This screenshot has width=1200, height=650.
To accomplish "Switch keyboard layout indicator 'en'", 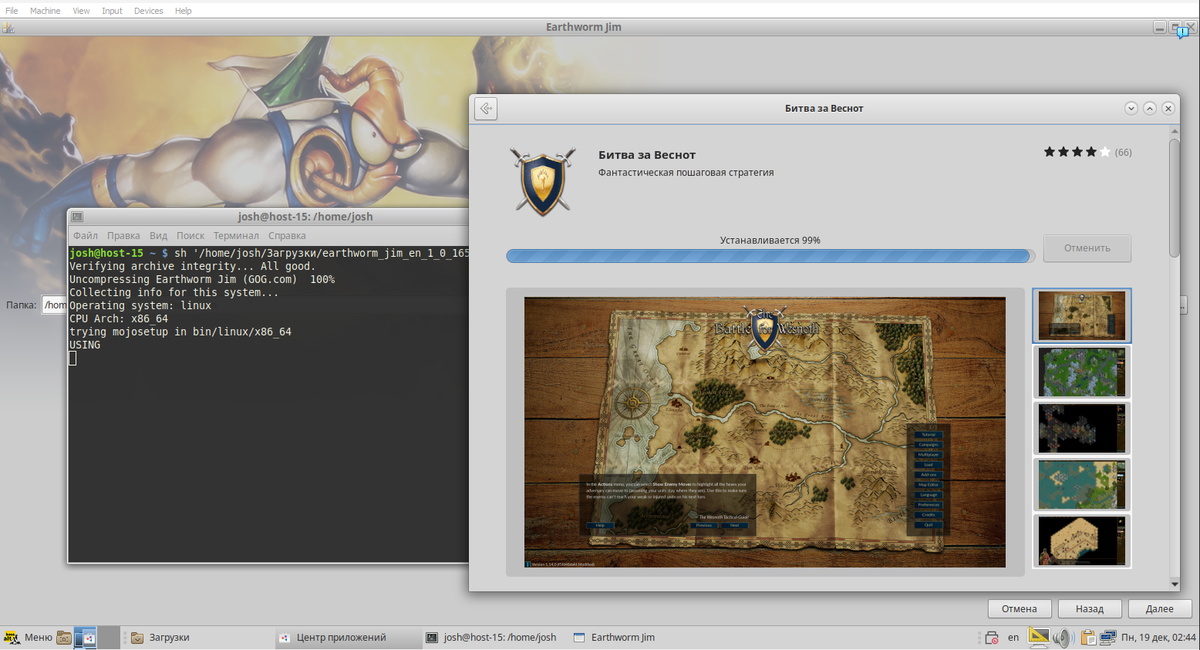I will (1013, 637).
